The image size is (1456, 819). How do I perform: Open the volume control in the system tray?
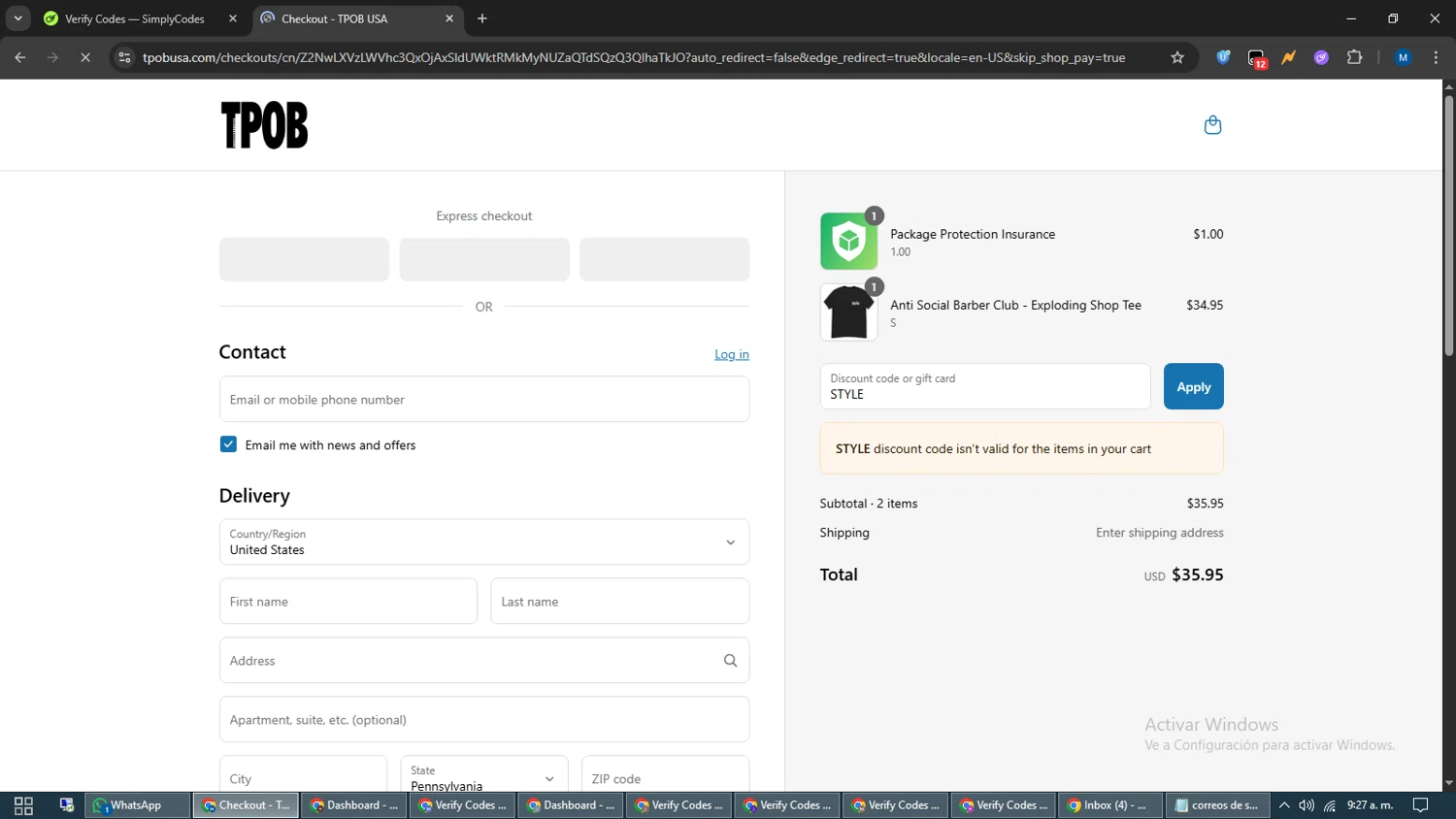(x=1307, y=805)
